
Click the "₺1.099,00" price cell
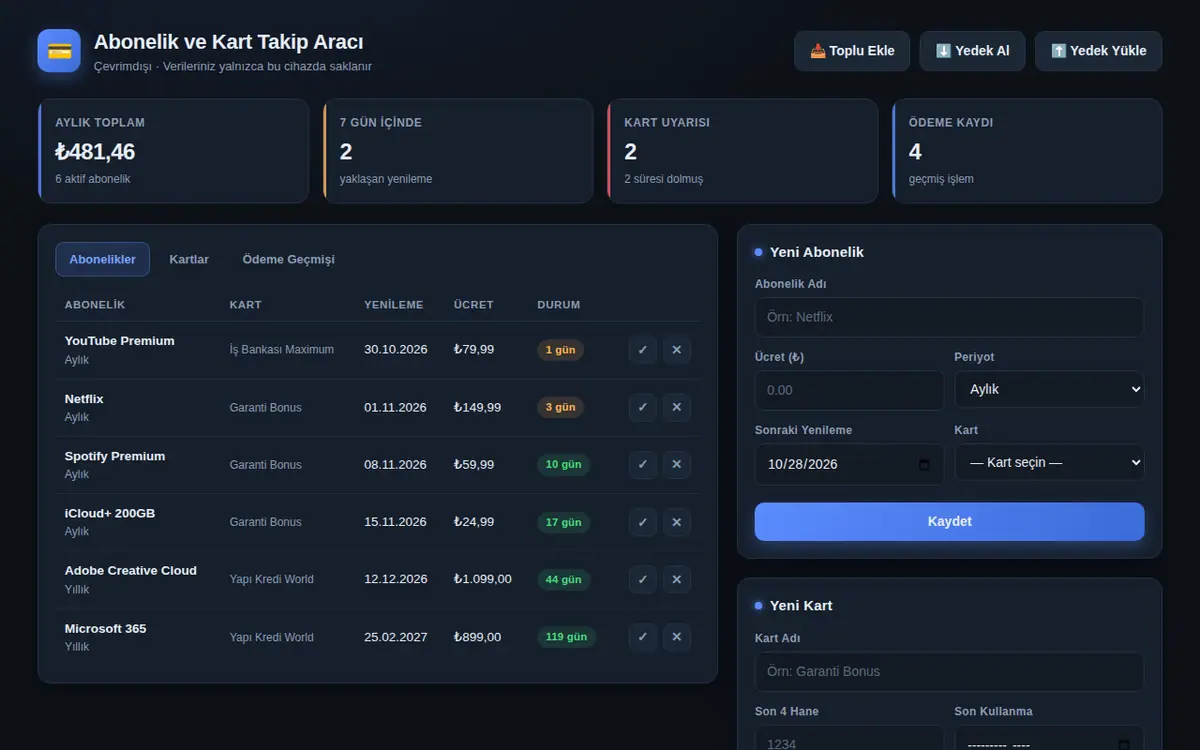(x=483, y=579)
